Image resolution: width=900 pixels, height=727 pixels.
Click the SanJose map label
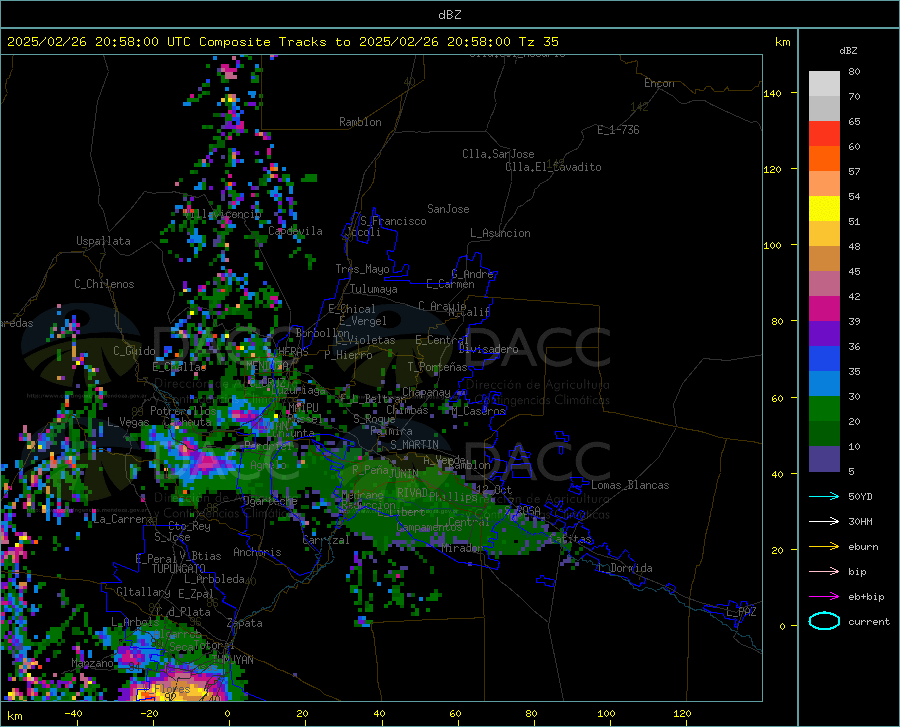448,209
